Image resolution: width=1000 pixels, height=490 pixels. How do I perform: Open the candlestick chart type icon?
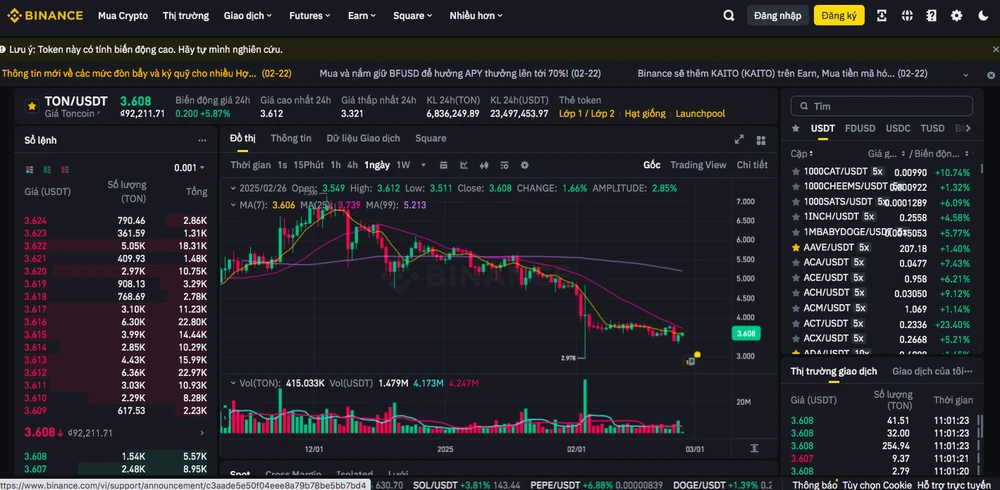[x=484, y=165]
